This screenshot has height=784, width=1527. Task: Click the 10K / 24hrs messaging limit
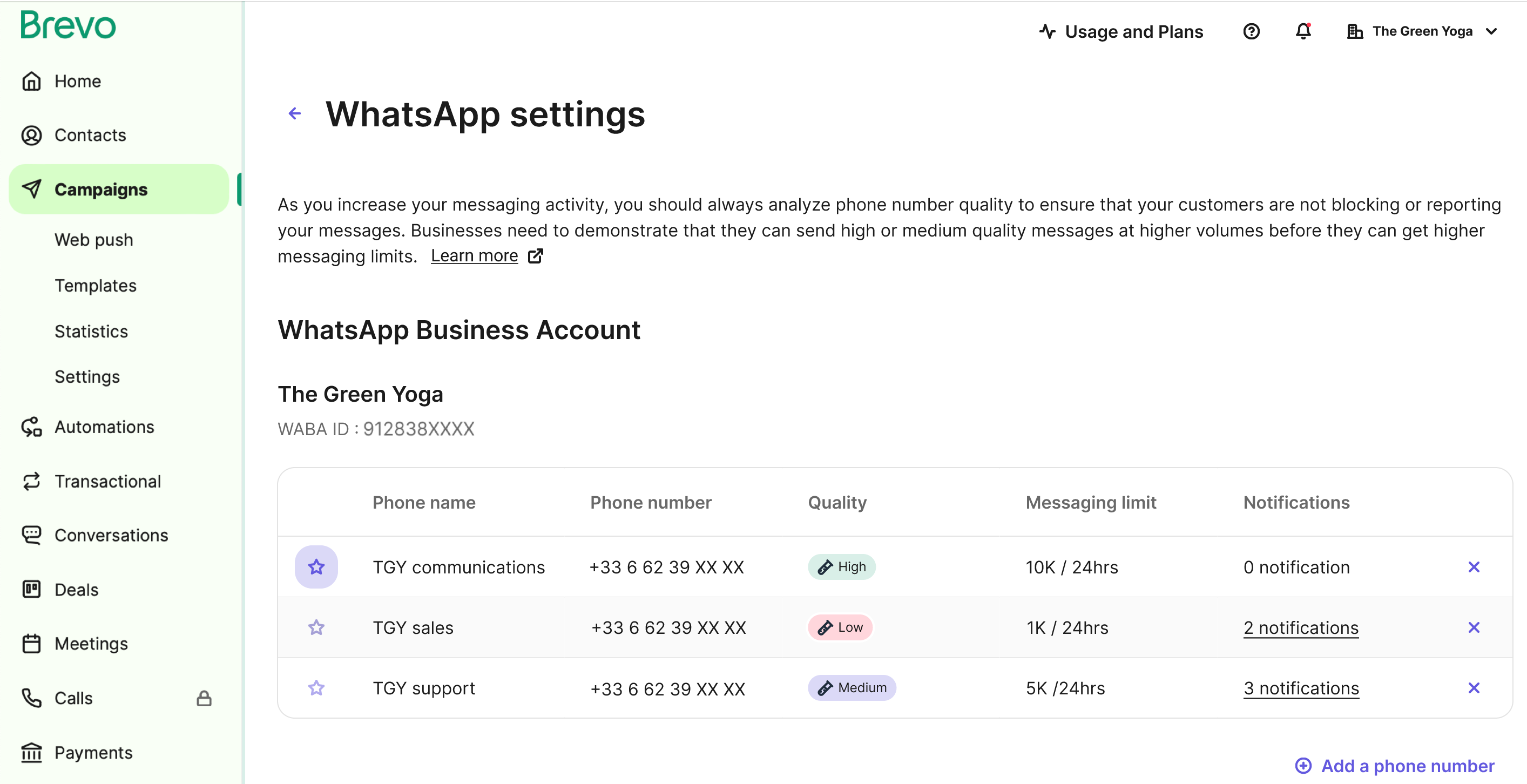point(1072,567)
